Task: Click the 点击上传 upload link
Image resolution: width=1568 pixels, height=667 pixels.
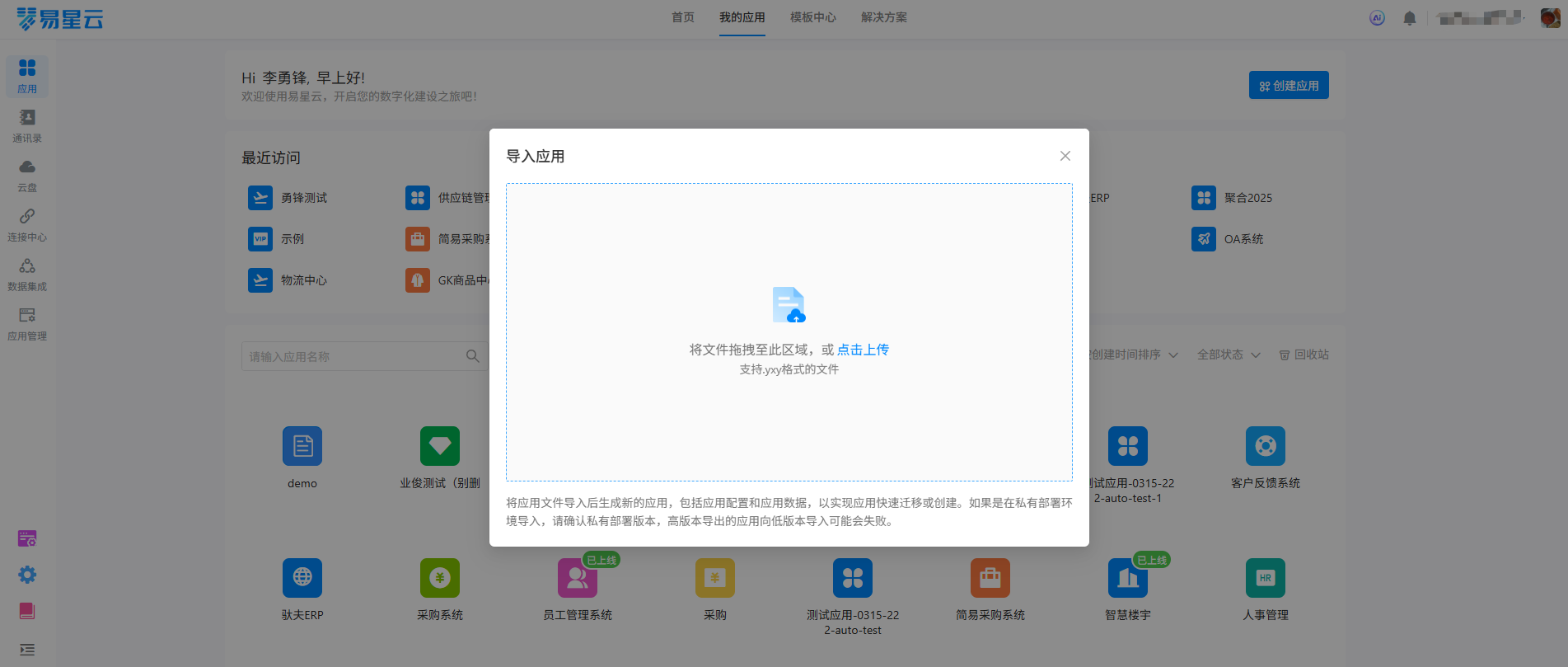Action: pos(863,350)
